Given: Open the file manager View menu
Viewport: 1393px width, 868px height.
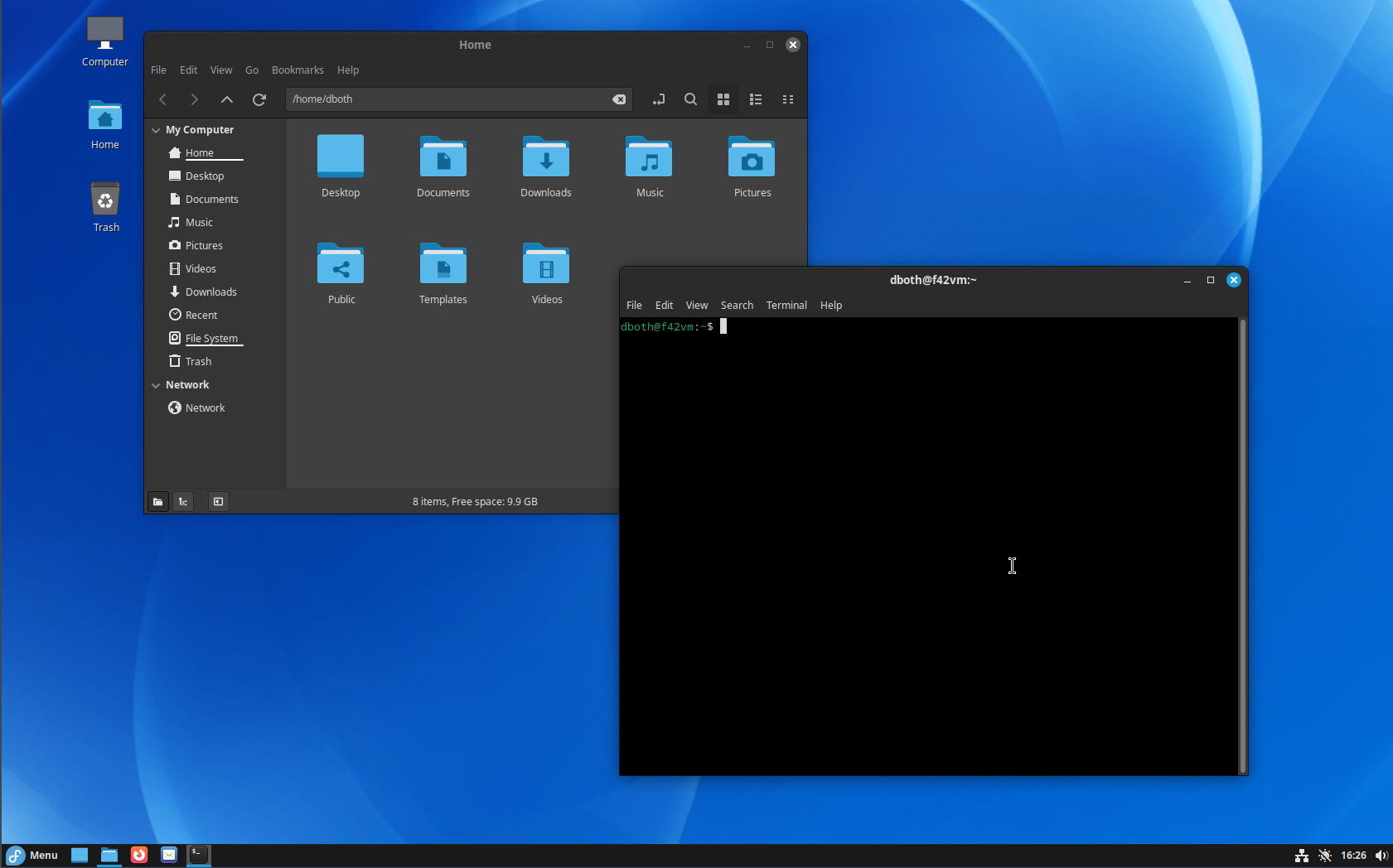Looking at the screenshot, I should (221, 70).
